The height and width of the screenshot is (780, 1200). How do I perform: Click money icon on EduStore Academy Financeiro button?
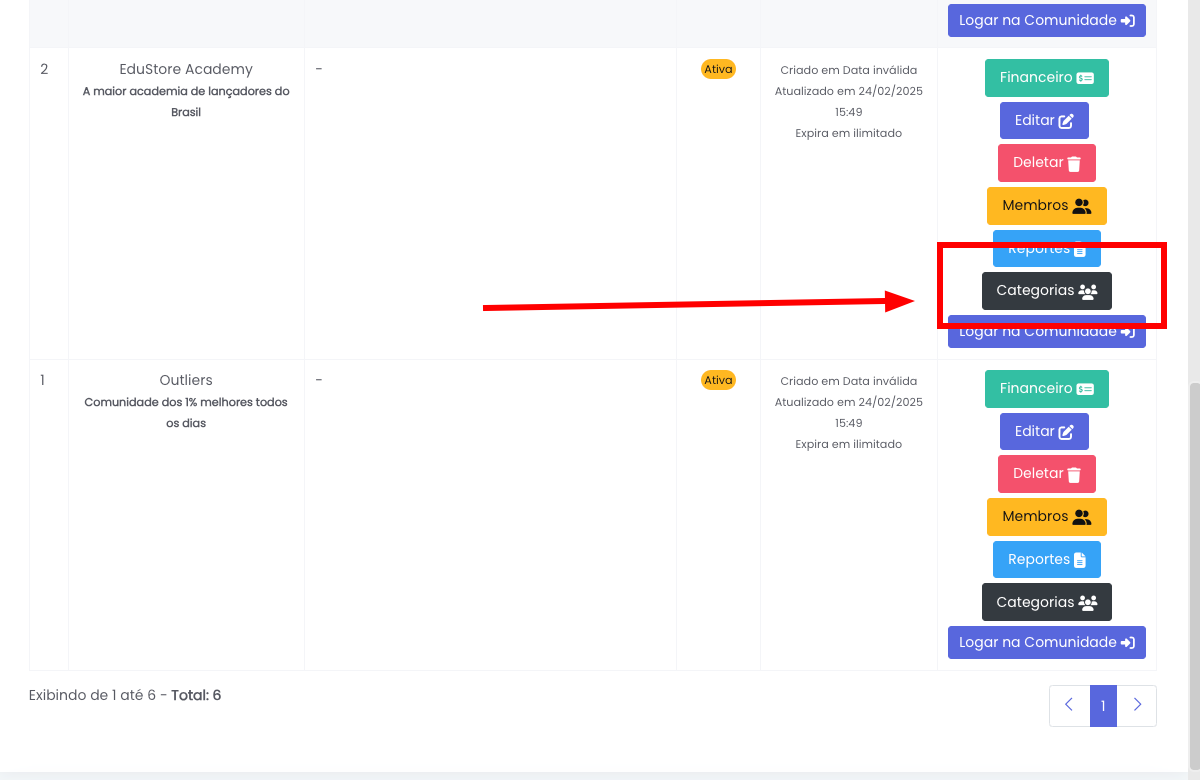point(1085,78)
